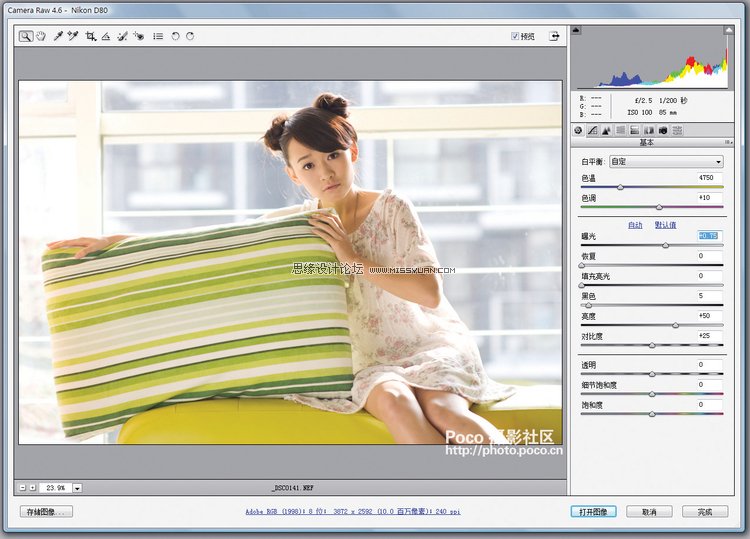Open the 白平衡 white balance dropdown
The image size is (750, 539).
click(666, 162)
